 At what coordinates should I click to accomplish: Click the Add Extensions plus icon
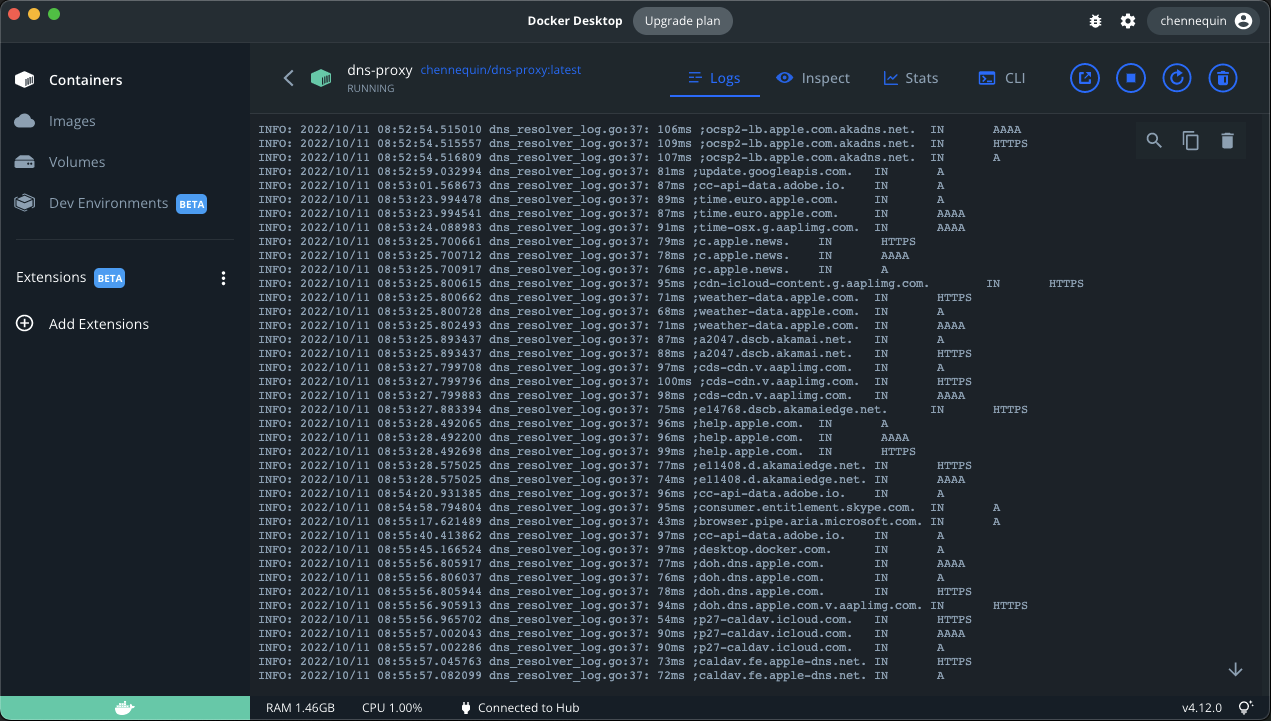pos(25,324)
